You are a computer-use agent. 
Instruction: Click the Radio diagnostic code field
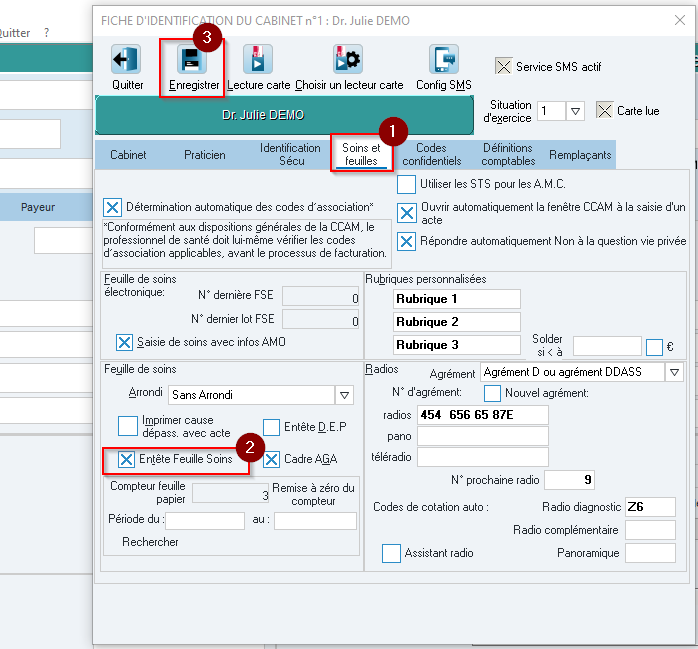coord(650,507)
